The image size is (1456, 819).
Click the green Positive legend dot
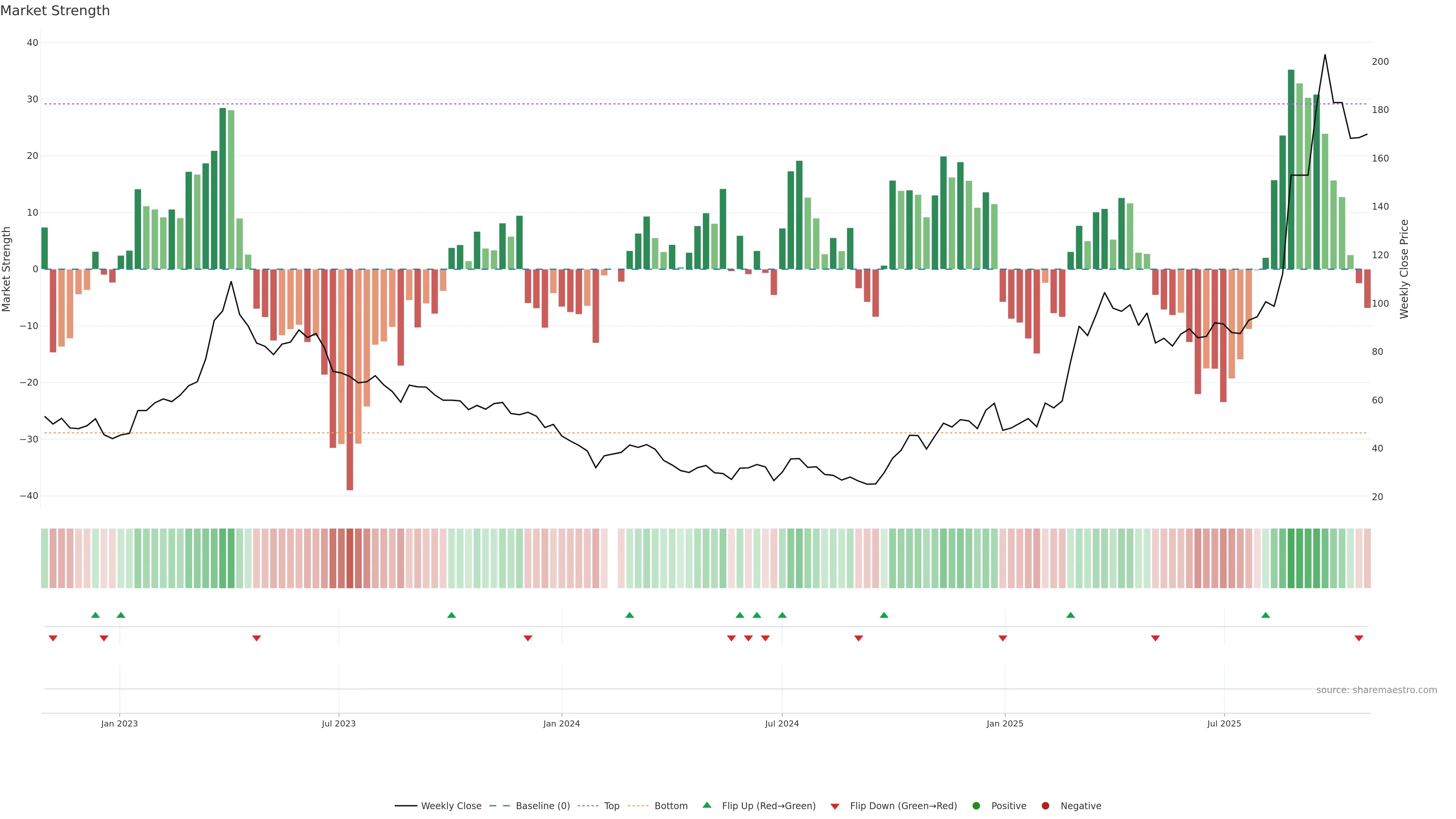click(976, 806)
